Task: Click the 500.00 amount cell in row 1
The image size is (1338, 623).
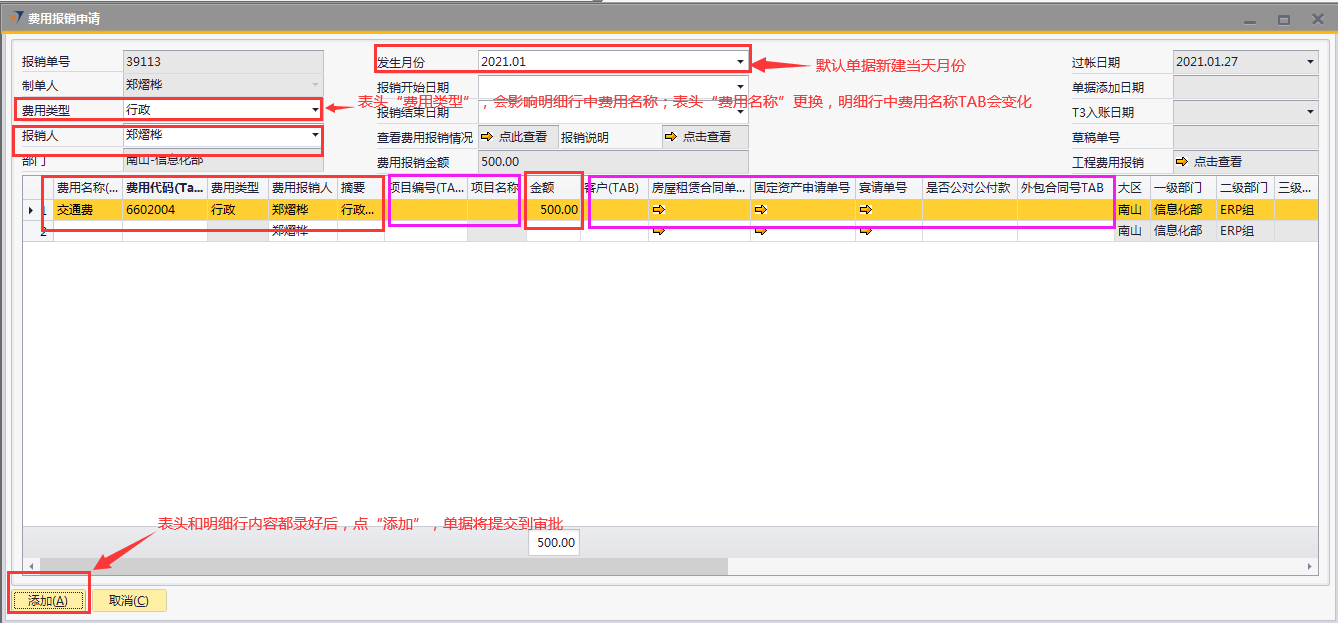Action: tap(553, 210)
